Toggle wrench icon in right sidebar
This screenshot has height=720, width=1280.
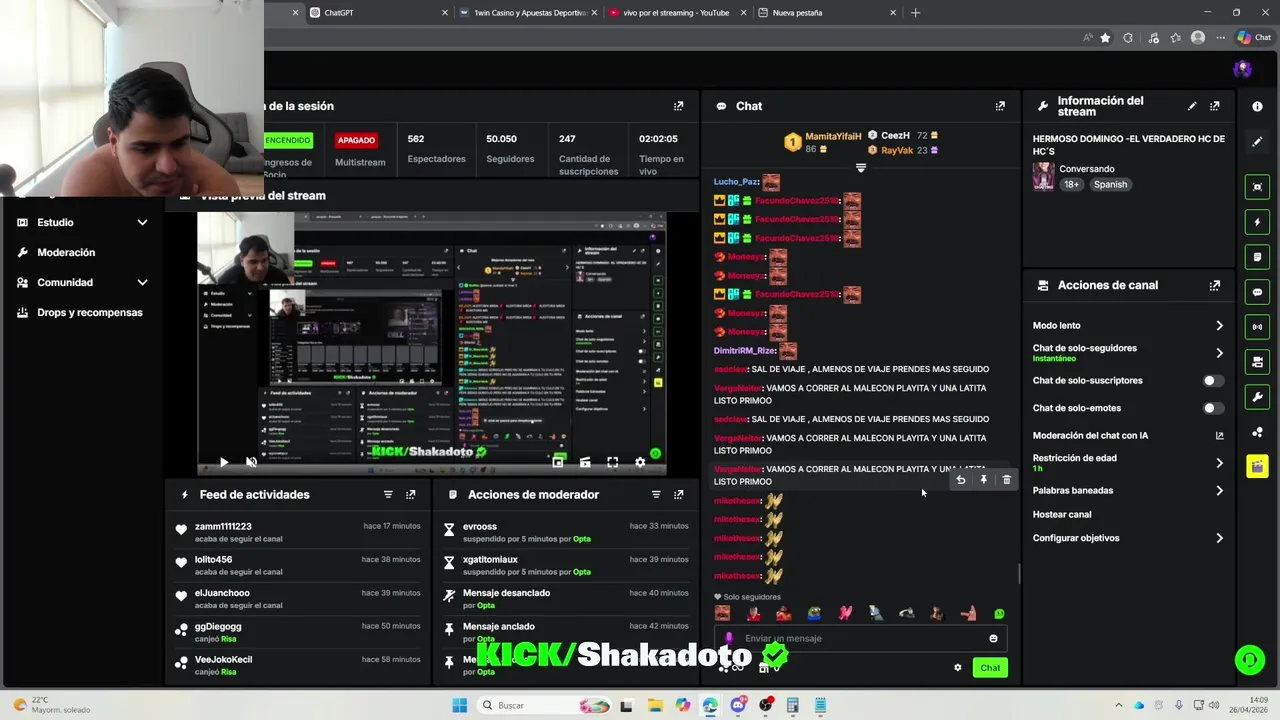coord(1257,397)
